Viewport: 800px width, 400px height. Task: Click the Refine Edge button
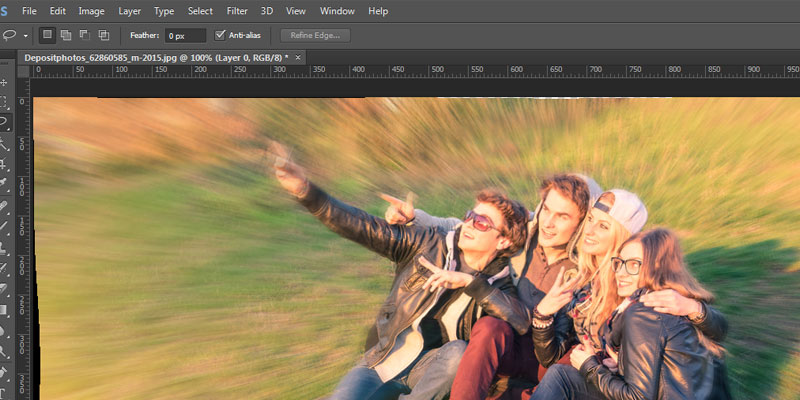315,35
